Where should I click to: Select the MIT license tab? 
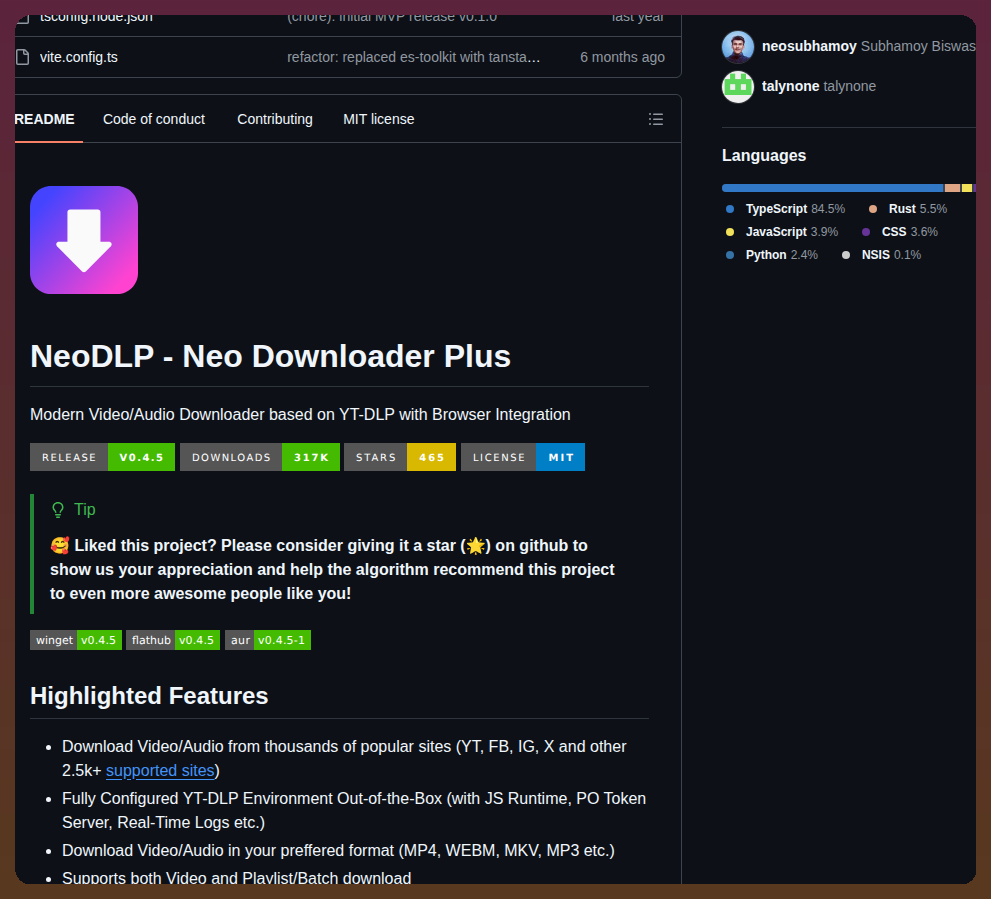[378, 119]
